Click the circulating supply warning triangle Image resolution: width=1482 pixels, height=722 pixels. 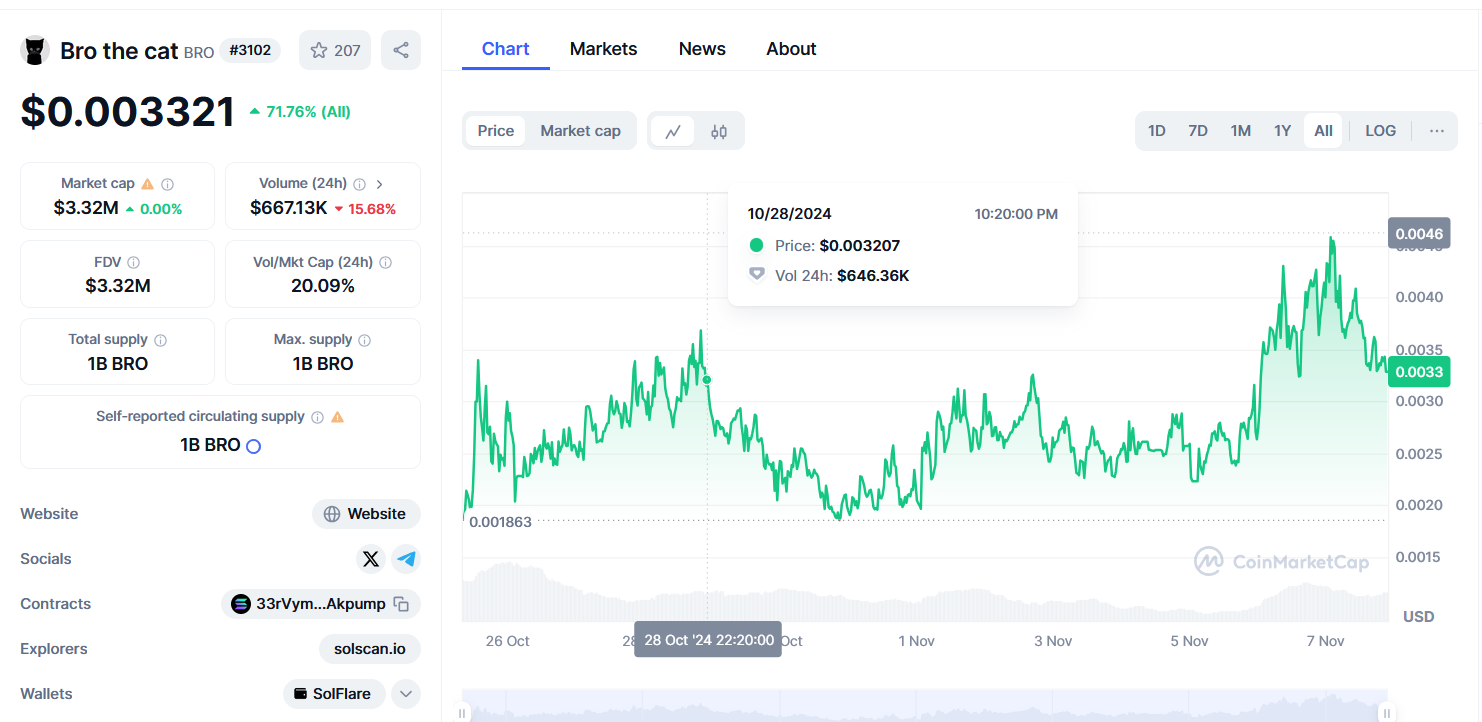[338, 417]
